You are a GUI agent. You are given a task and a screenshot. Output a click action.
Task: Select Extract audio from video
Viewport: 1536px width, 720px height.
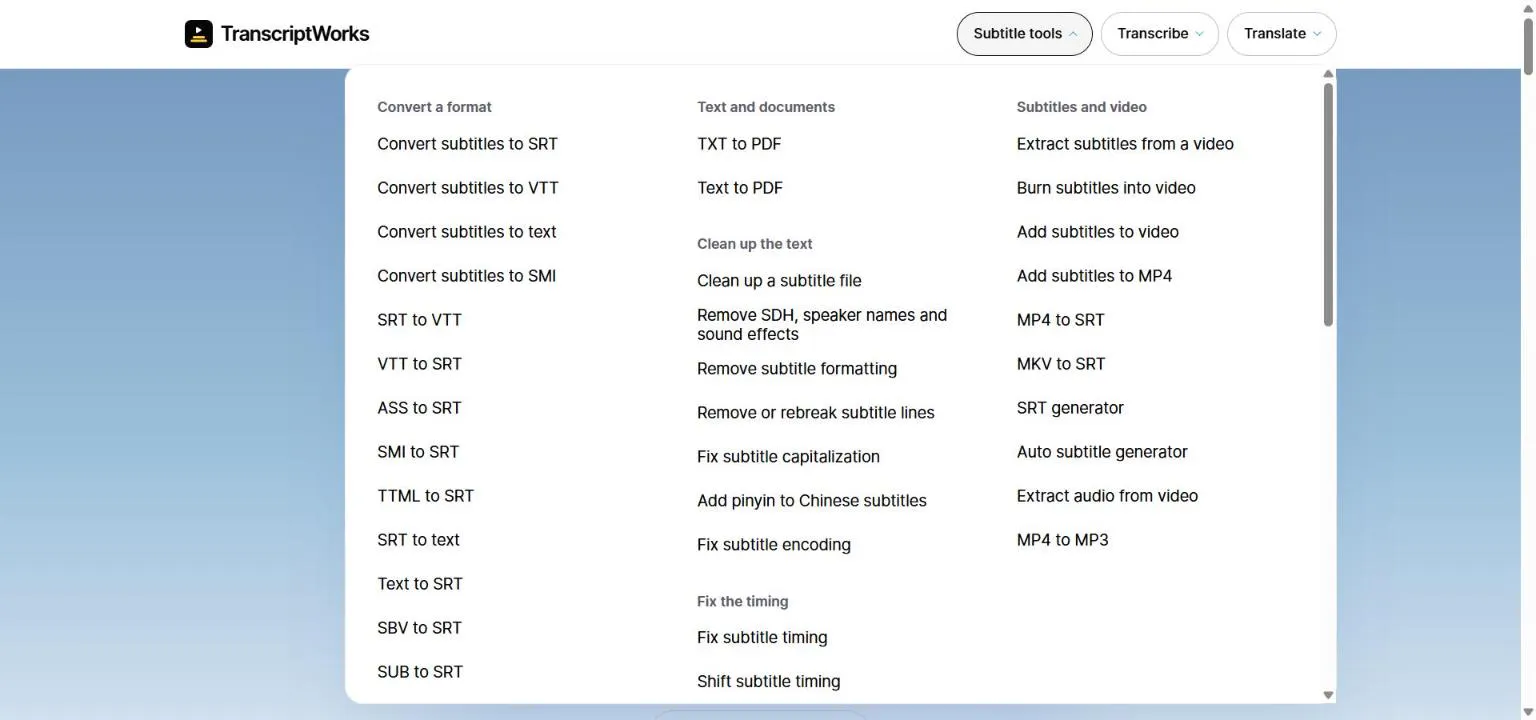coord(1107,496)
